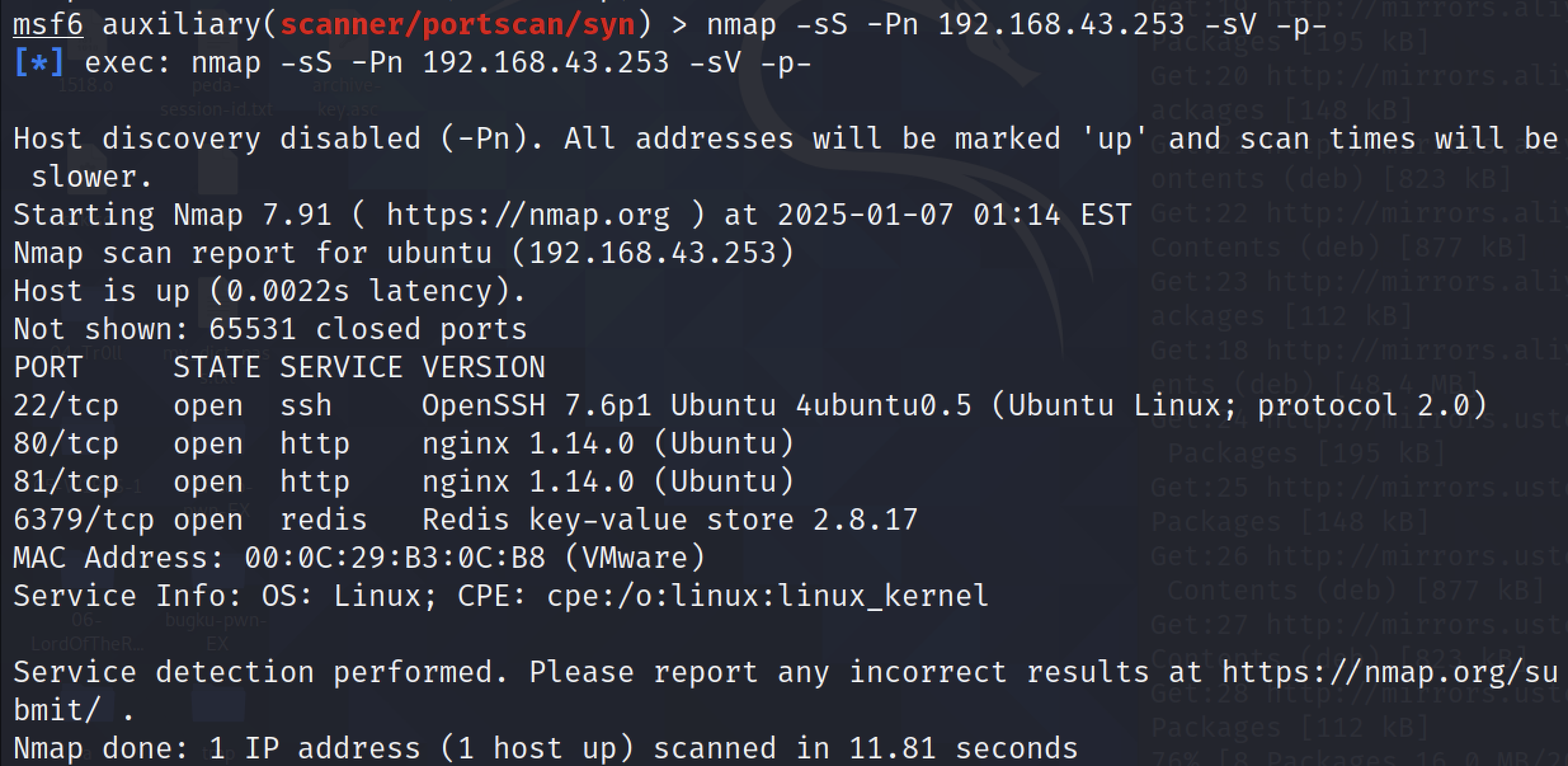
Task: Click the 6379/tcp port entry
Action: (x=84, y=520)
